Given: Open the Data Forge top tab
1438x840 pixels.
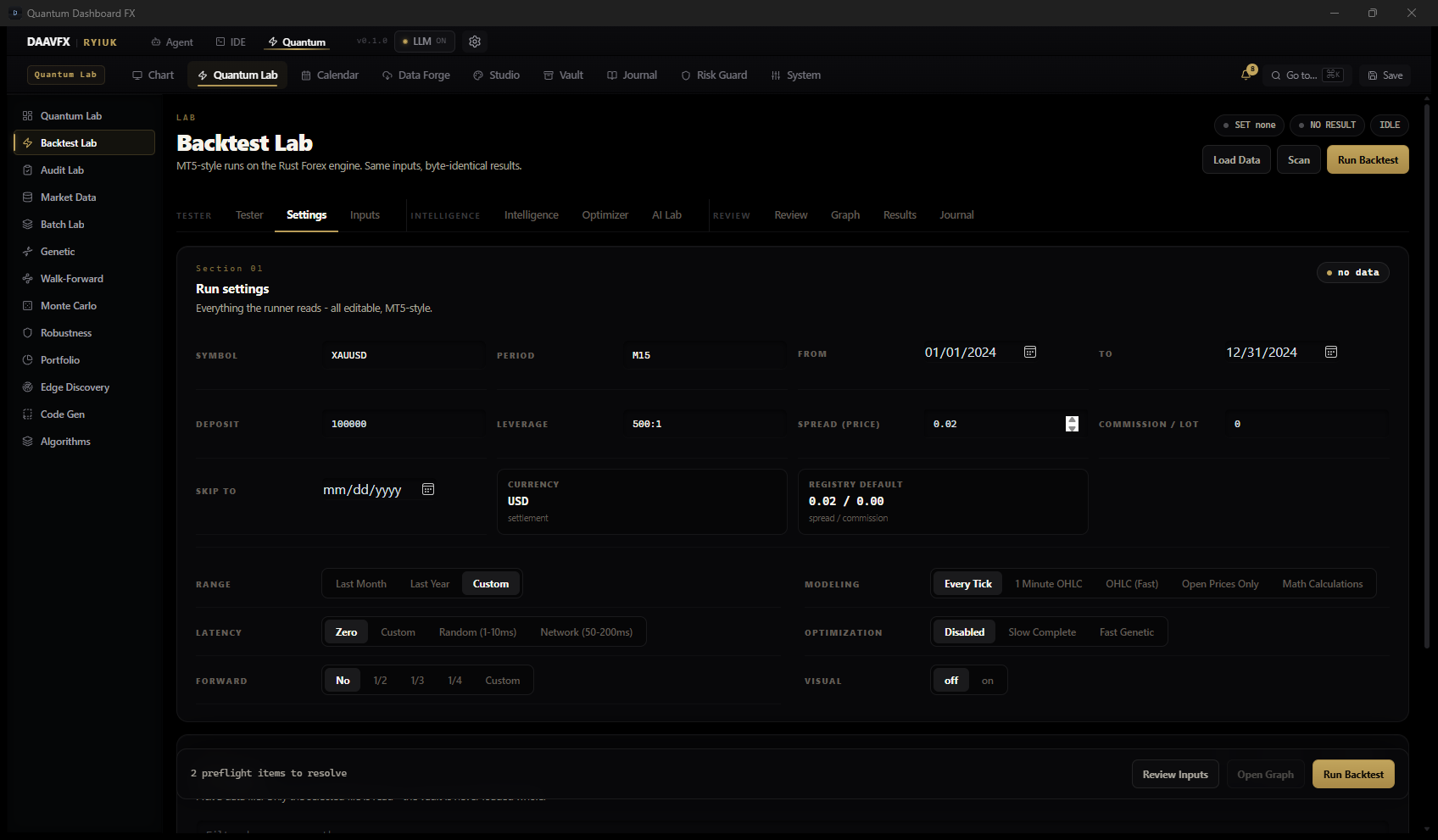Looking at the screenshot, I should [416, 75].
